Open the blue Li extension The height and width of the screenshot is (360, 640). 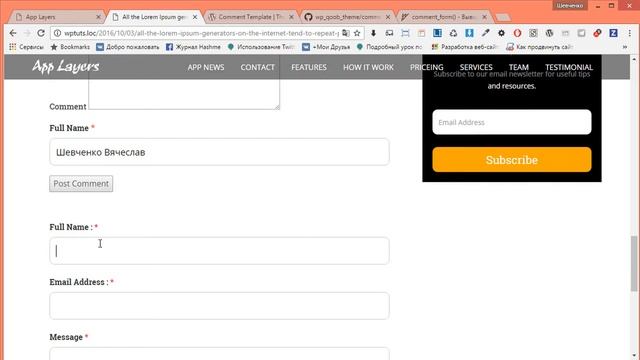437,33
